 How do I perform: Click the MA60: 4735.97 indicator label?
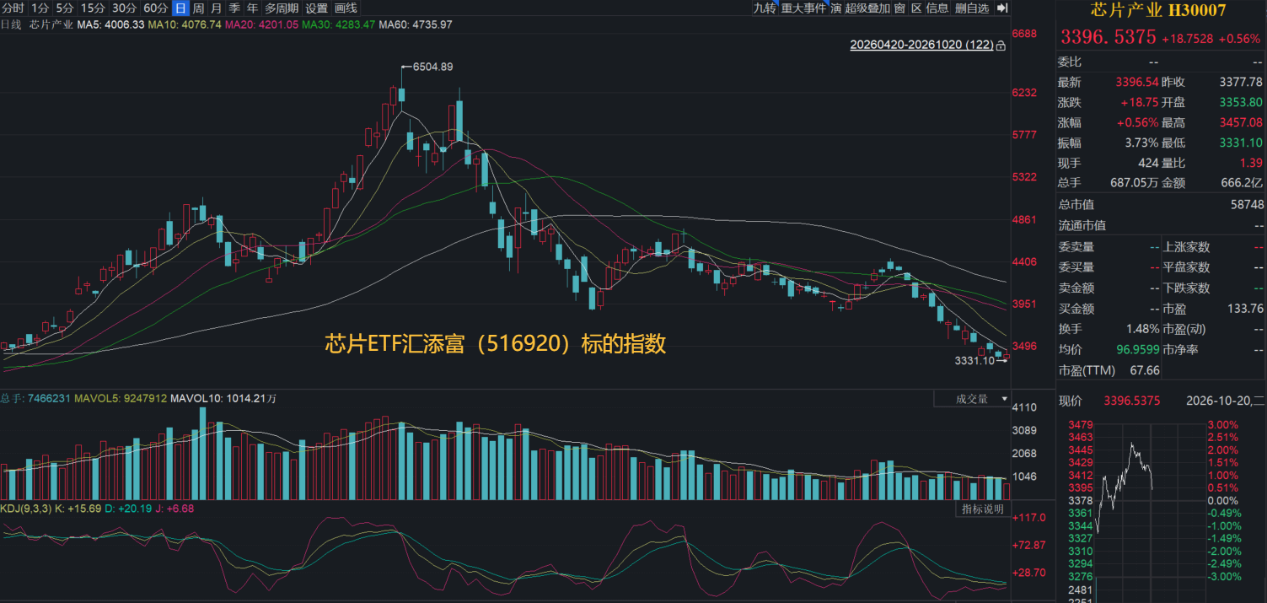pyautogui.click(x=417, y=24)
